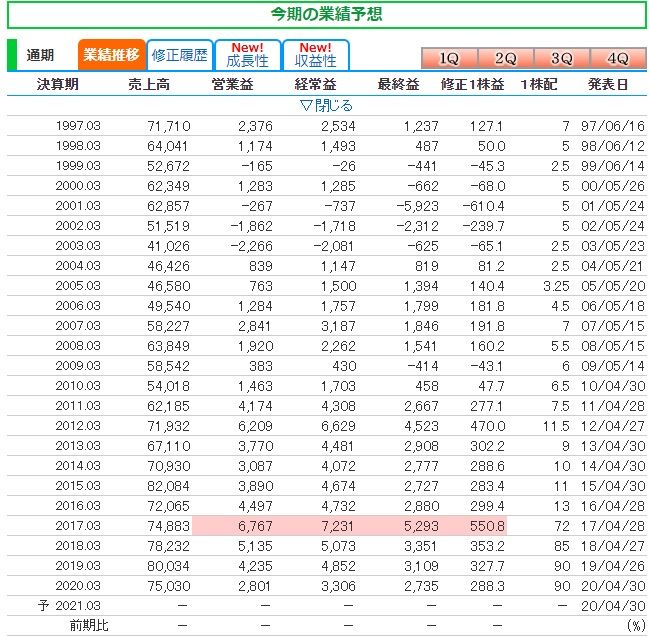Open the 修正履歴 tab

179,55
